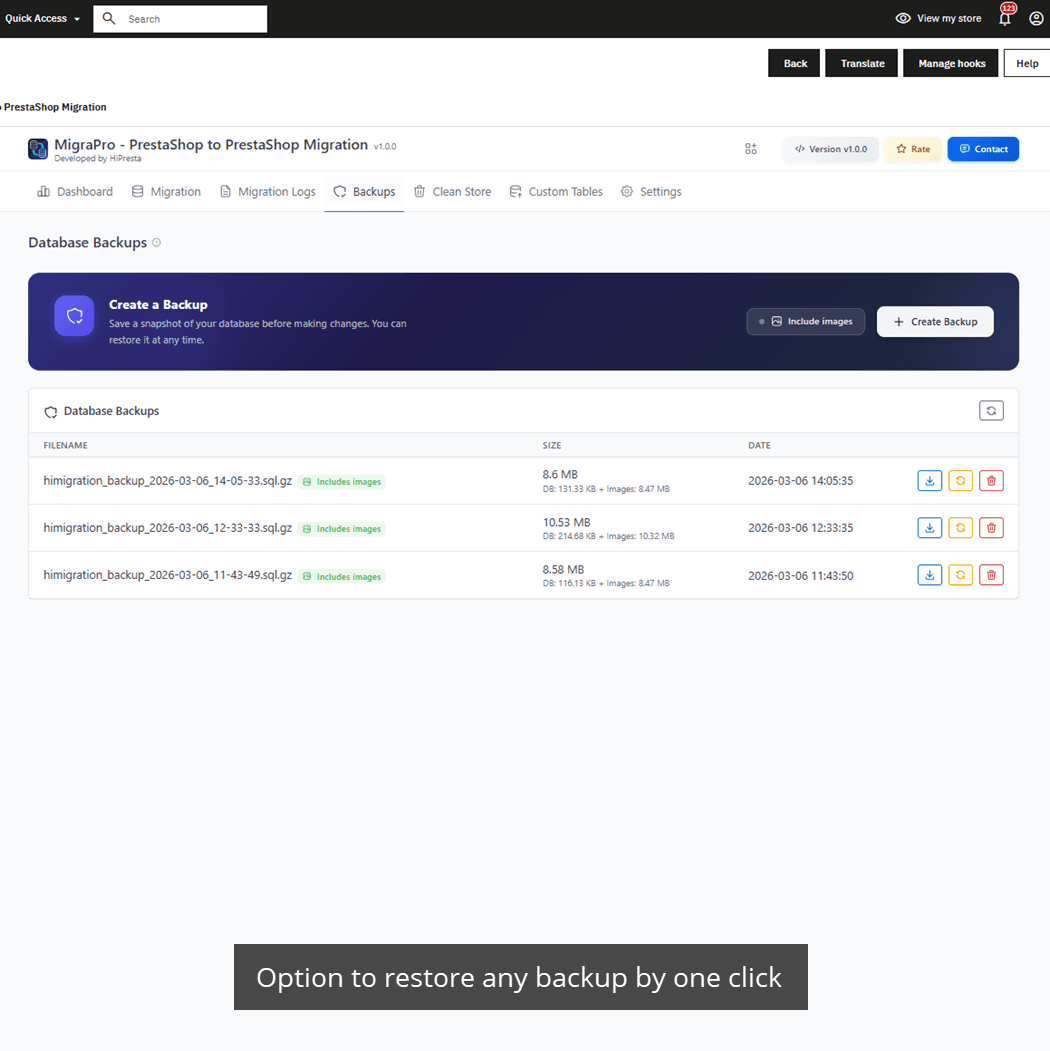Select the Backups tab
The image size is (1050, 1051).
[x=365, y=192]
